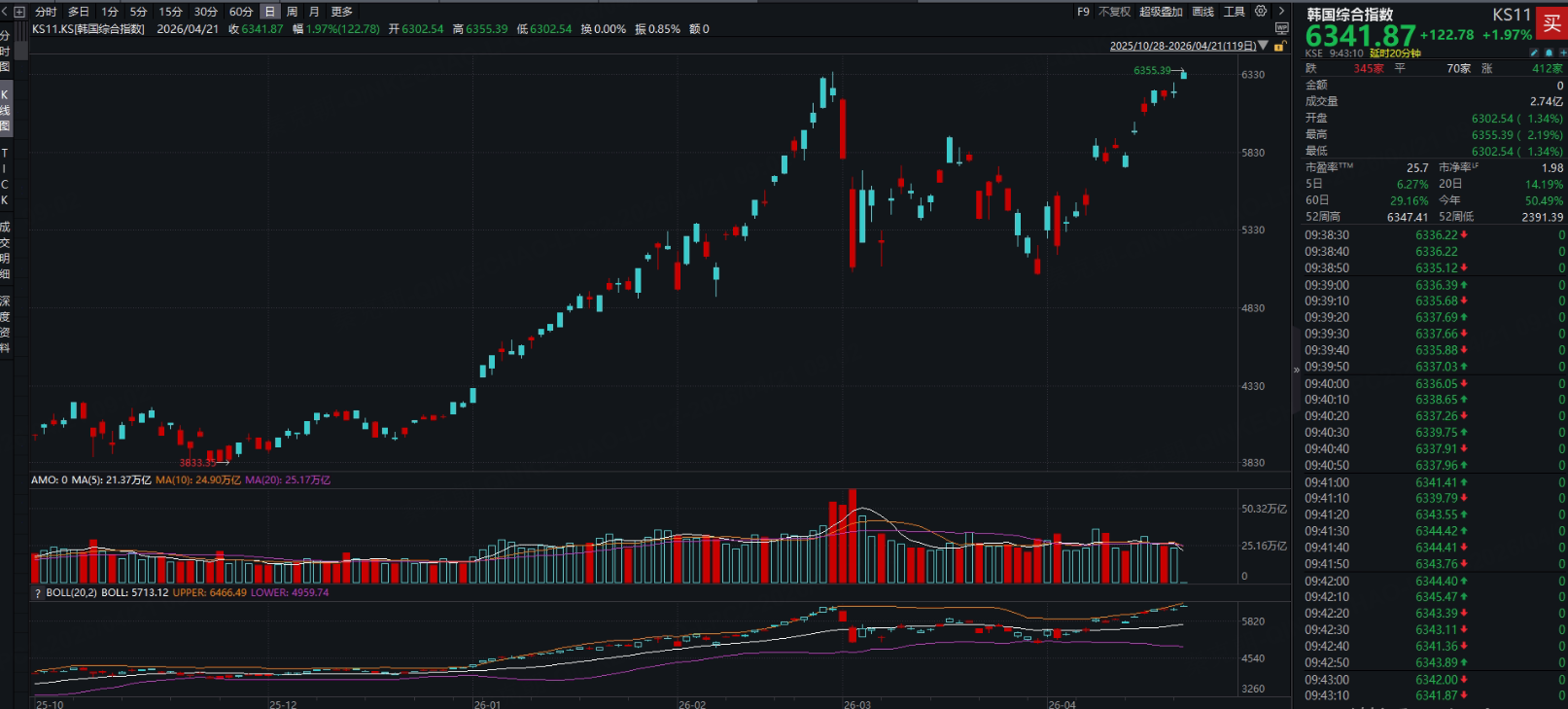Viewport: 1568px width, 709px height.
Task: Click the right chevron next to settings gear
Action: [1281, 12]
